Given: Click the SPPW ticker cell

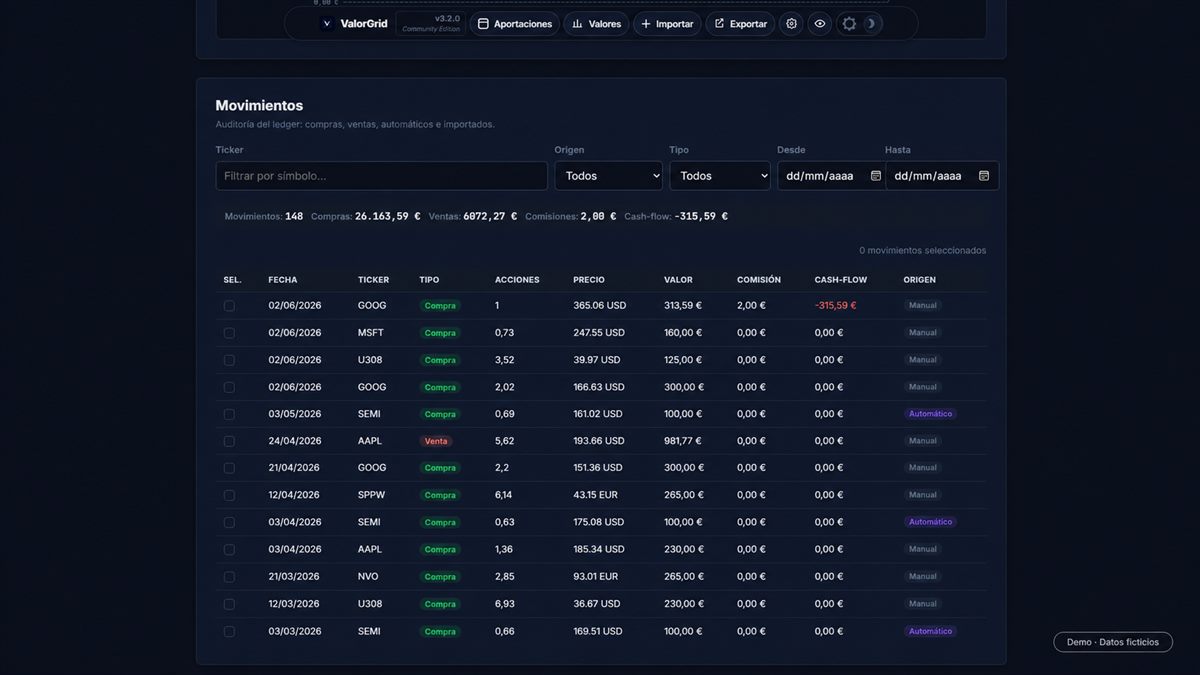Looking at the screenshot, I should point(371,495).
